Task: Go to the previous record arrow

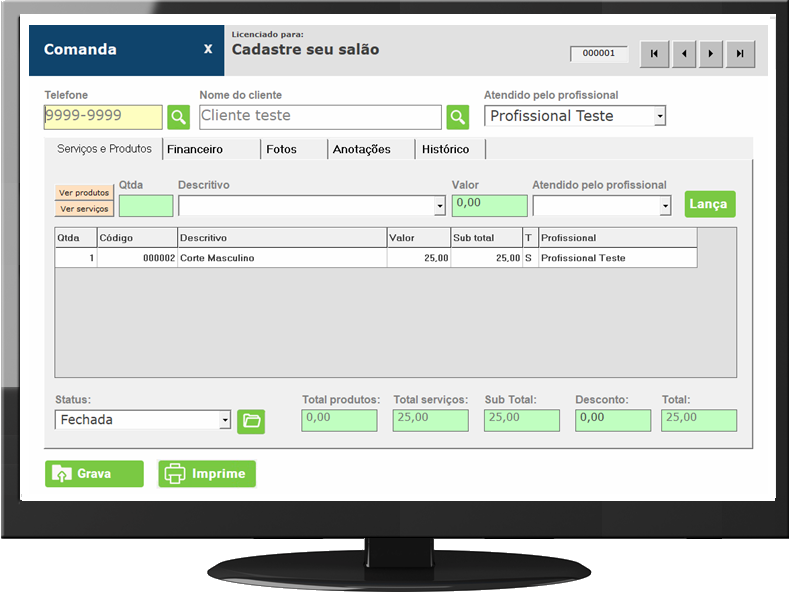Action: pos(683,54)
